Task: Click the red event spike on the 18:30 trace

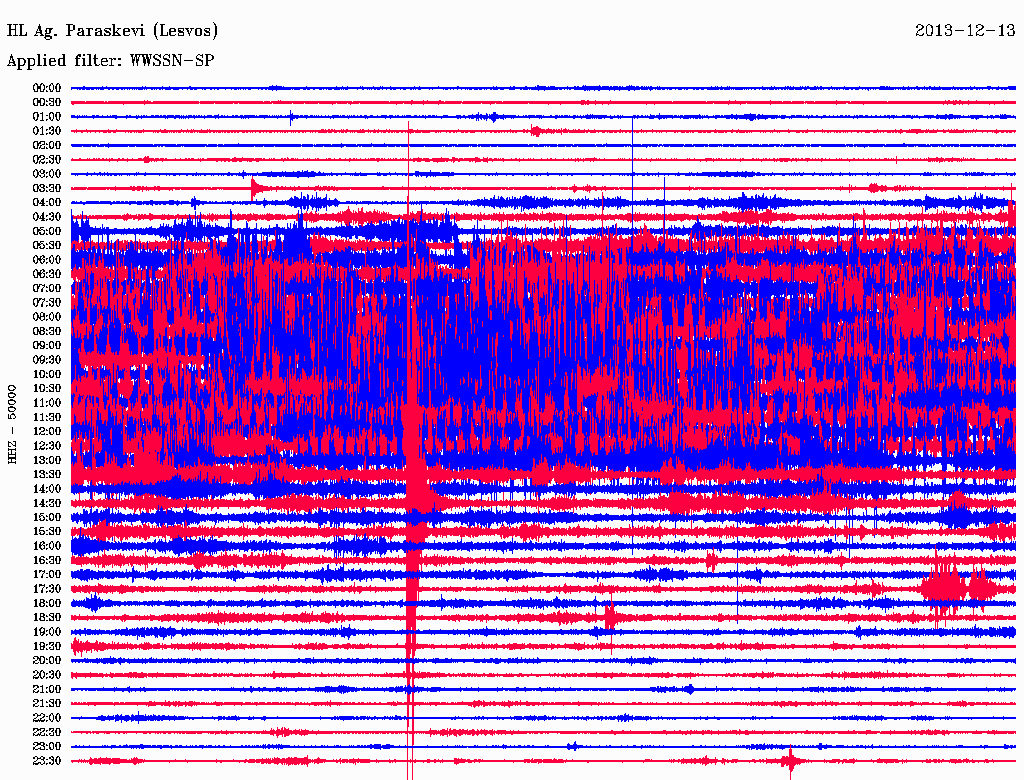Action: pyautogui.click(x=611, y=617)
